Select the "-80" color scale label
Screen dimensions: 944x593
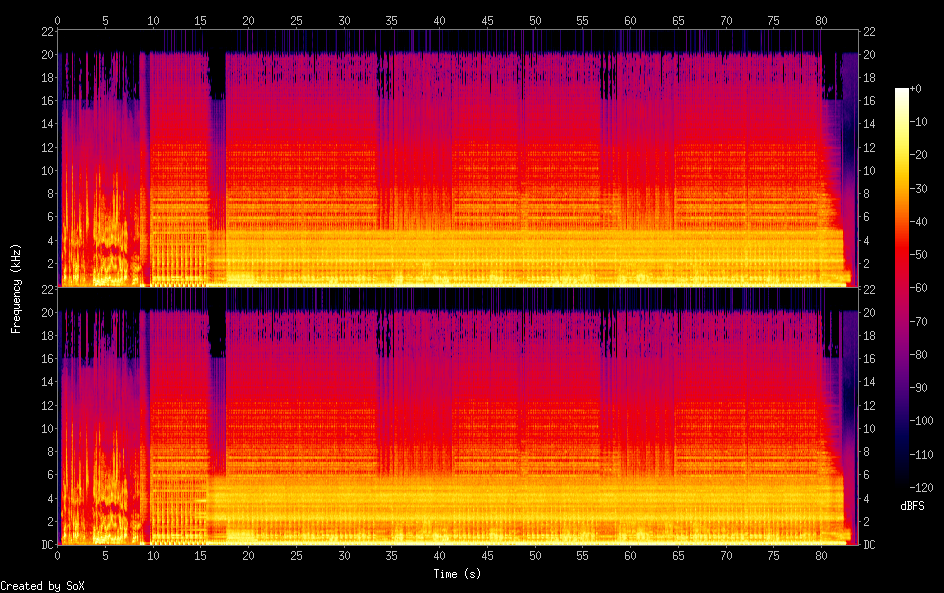coord(918,355)
